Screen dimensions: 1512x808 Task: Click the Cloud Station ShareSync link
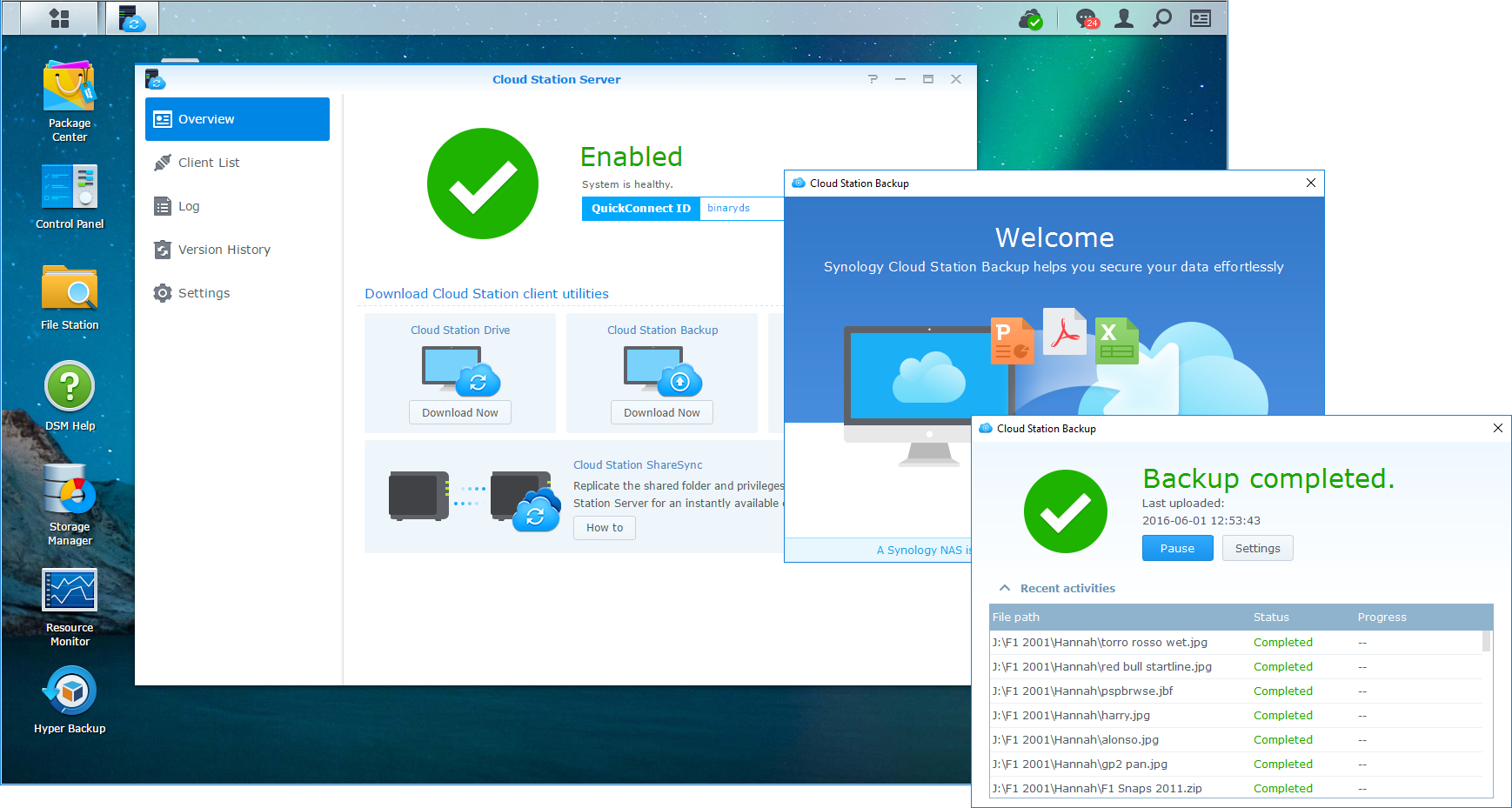(638, 465)
